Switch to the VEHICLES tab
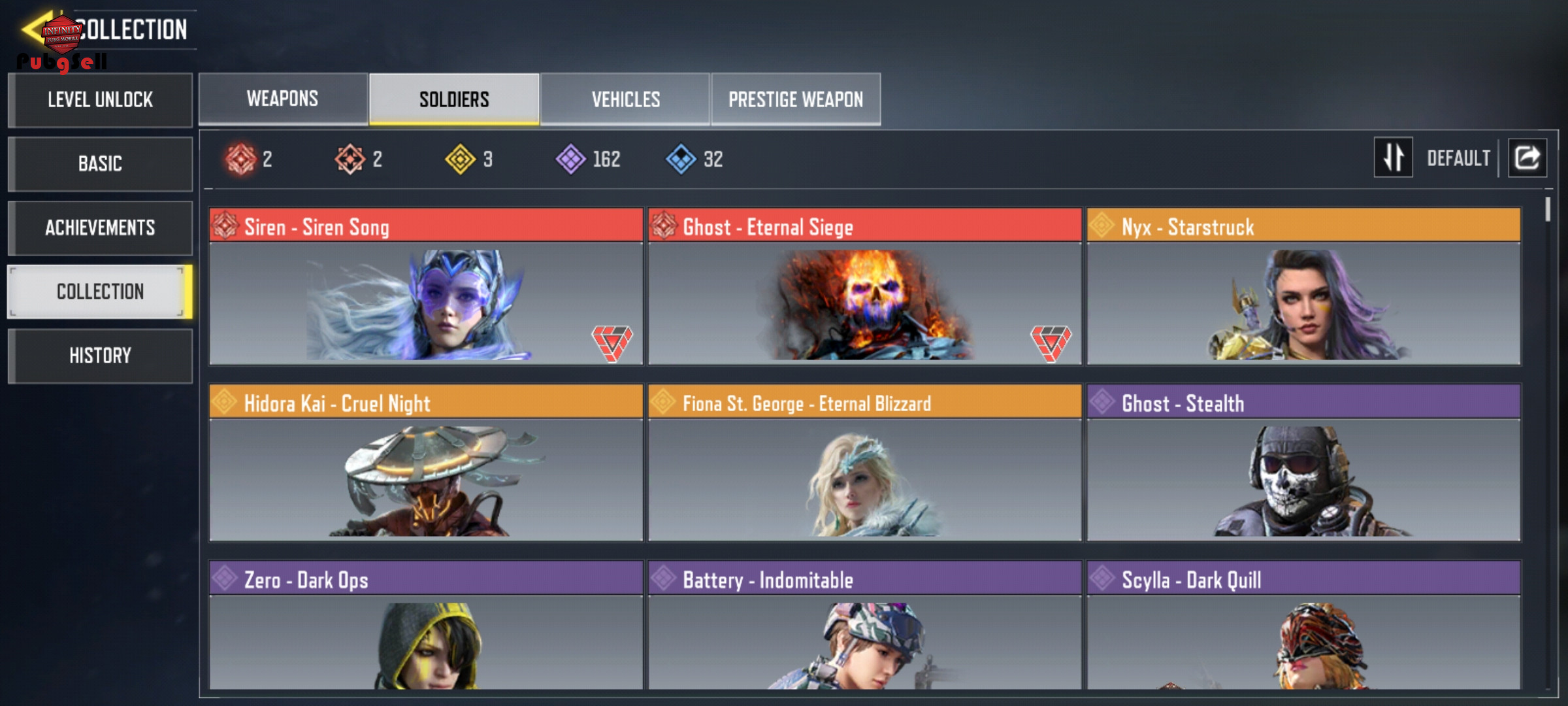 click(625, 99)
